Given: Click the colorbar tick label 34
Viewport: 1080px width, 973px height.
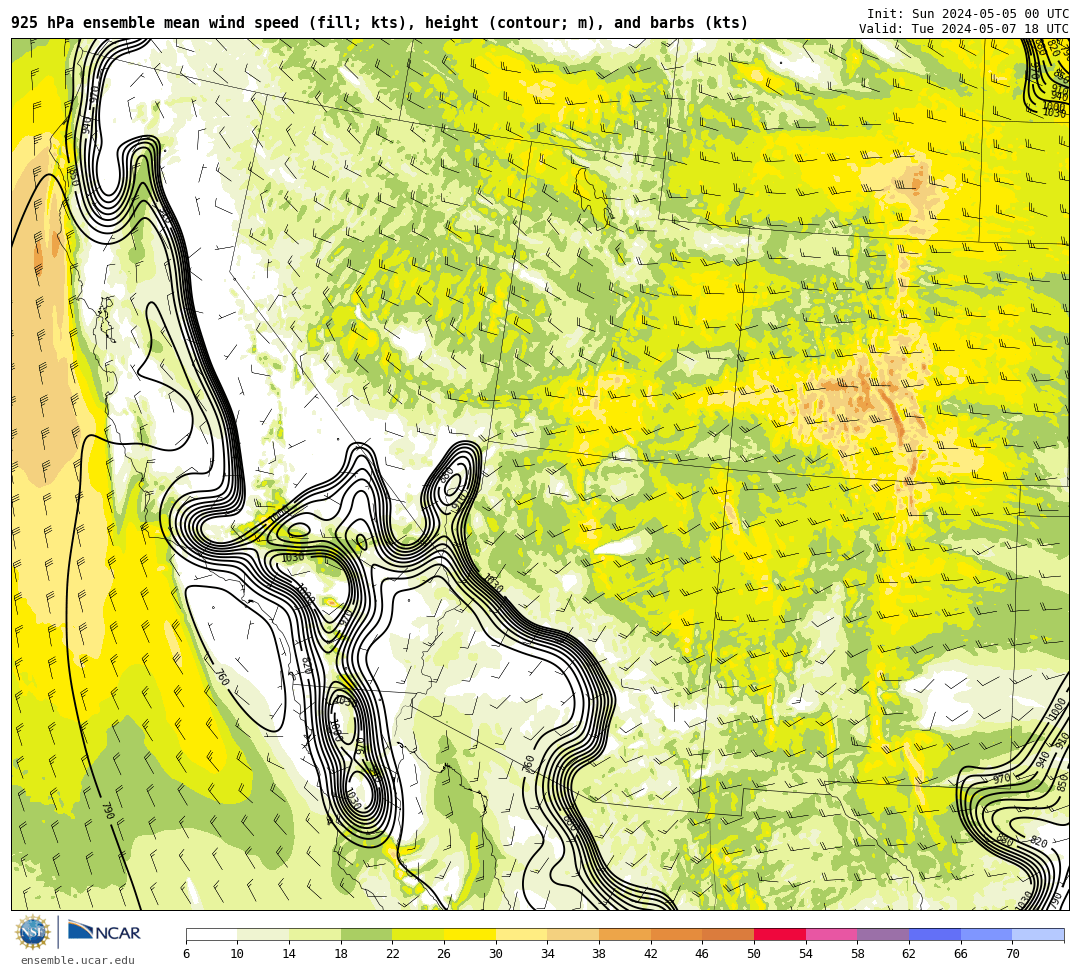Looking at the screenshot, I should point(548,954).
